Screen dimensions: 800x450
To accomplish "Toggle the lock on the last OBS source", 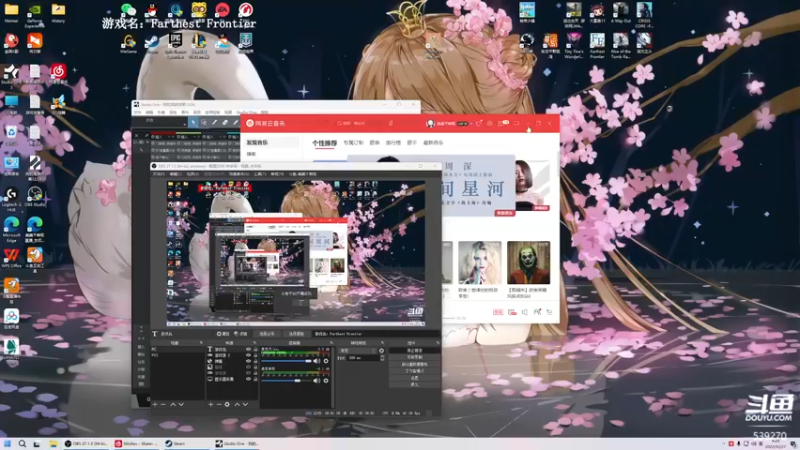I will pyautogui.click(x=256, y=379).
